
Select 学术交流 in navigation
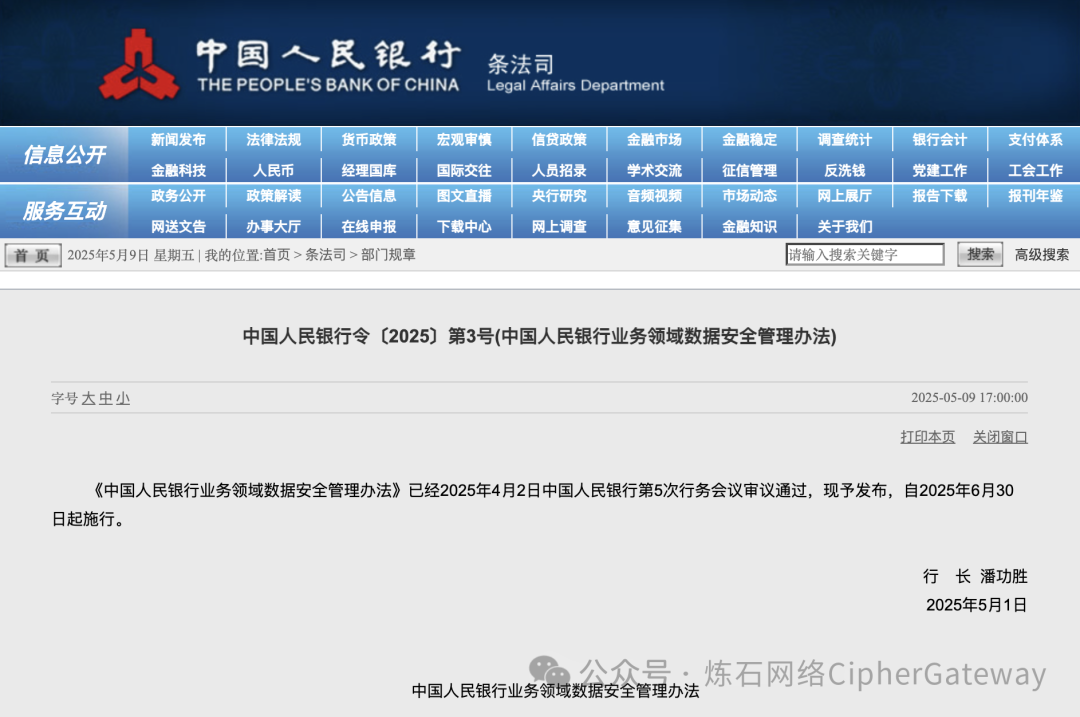coord(654,170)
